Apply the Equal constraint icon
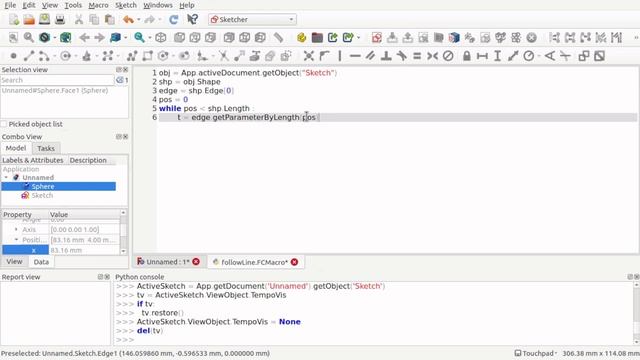This screenshot has width=640, height=360. coord(417,56)
